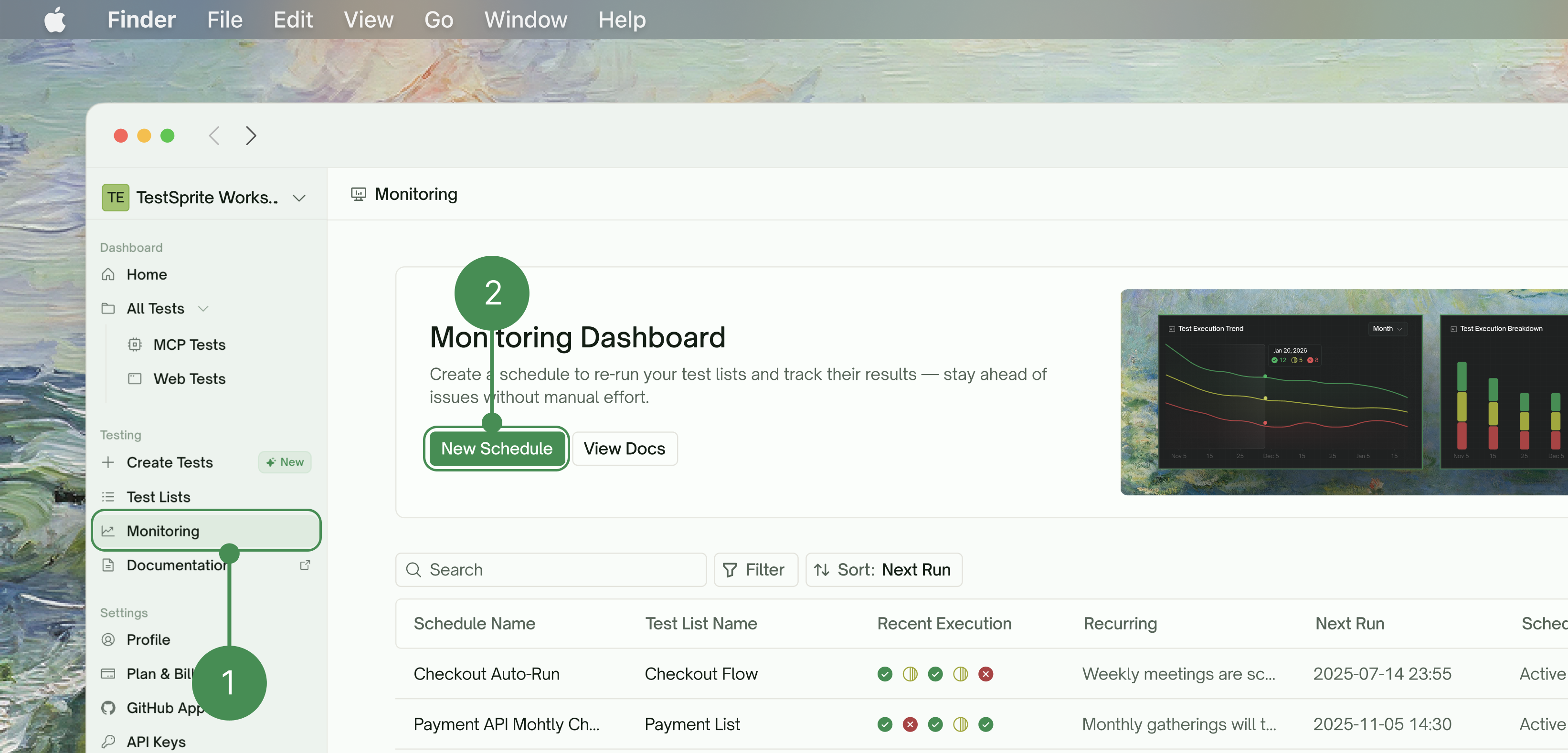Collapse the All Tests chevron
The width and height of the screenshot is (1568, 753).
click(203, 309)
